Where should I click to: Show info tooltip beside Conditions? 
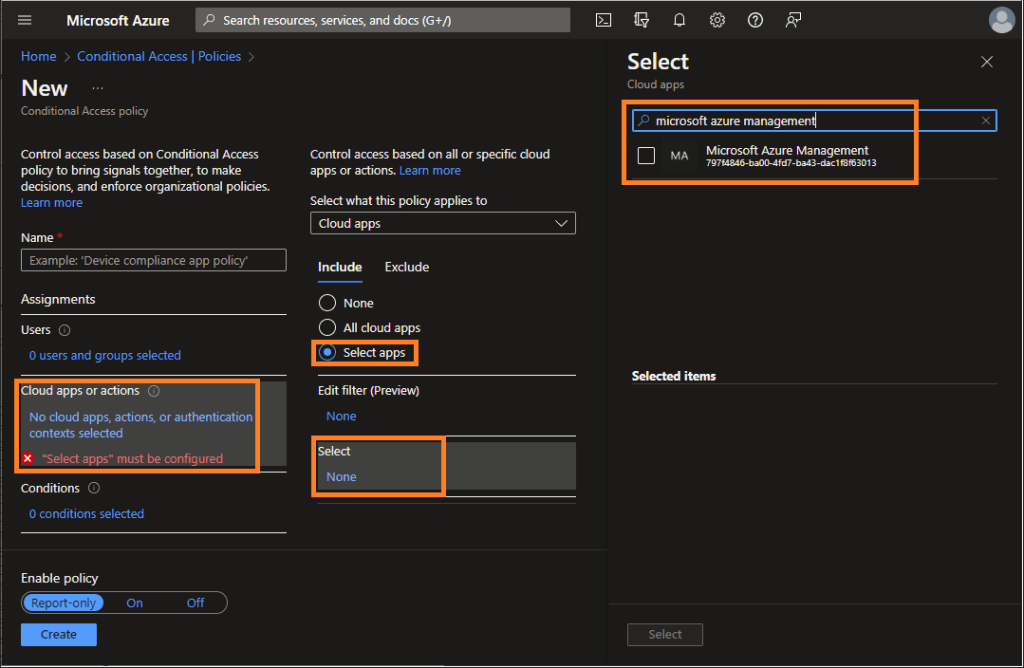coord(94,488)
